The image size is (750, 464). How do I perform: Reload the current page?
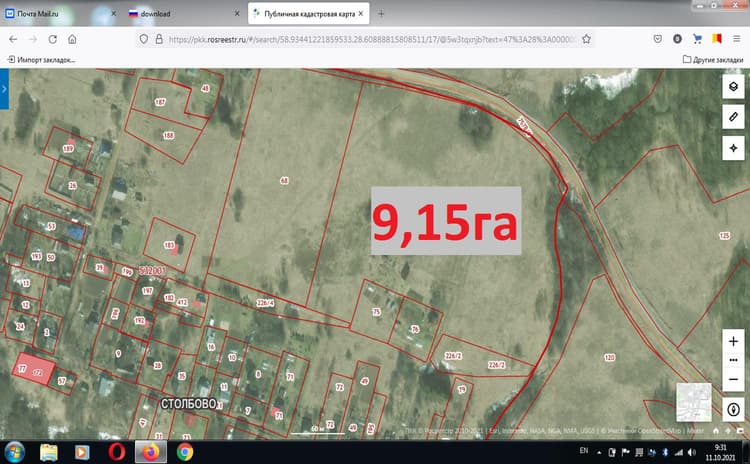[53, 39]
